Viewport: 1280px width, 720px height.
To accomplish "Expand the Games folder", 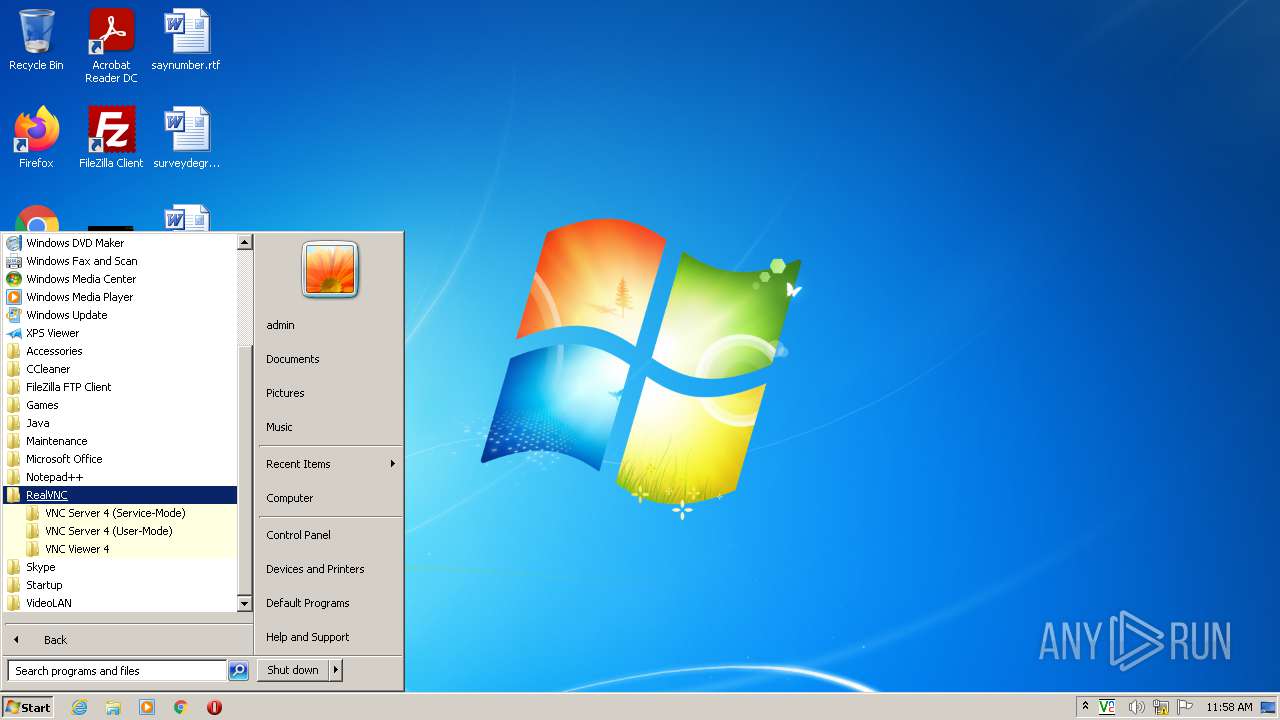I will (x=120, y=405).
